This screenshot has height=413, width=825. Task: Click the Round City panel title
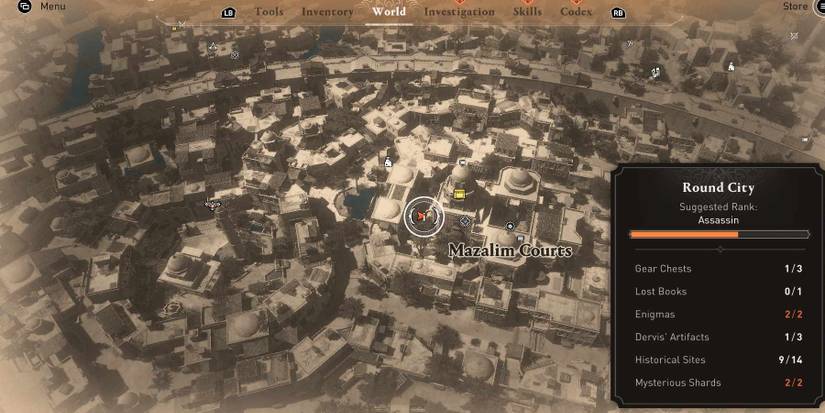pyautogui.click(x=718, y=188)
